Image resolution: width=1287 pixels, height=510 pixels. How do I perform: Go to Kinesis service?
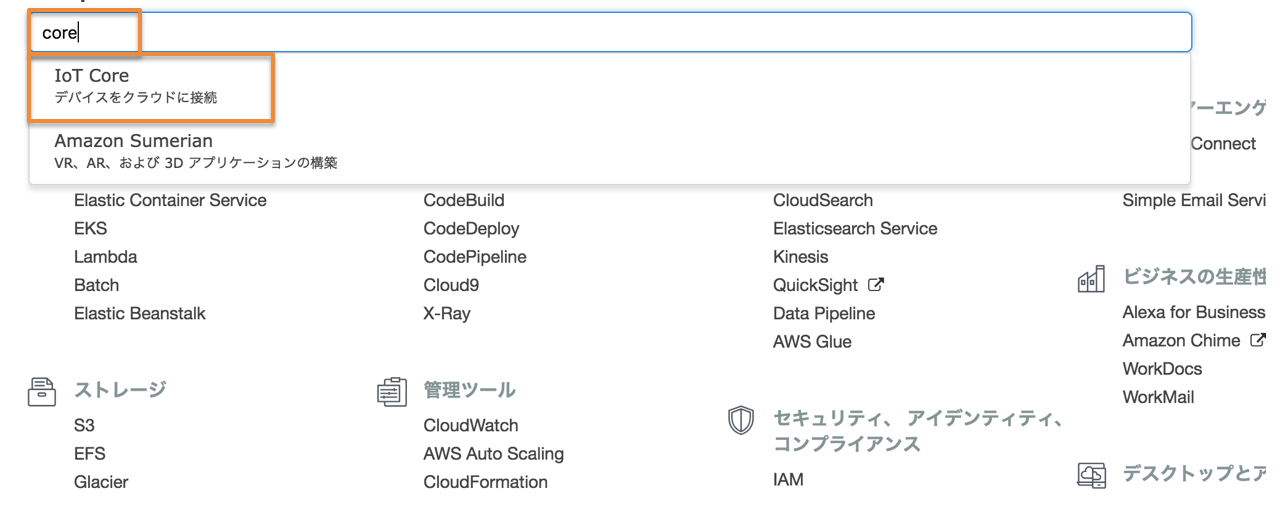pyautogui.click(x=801, y=257)
